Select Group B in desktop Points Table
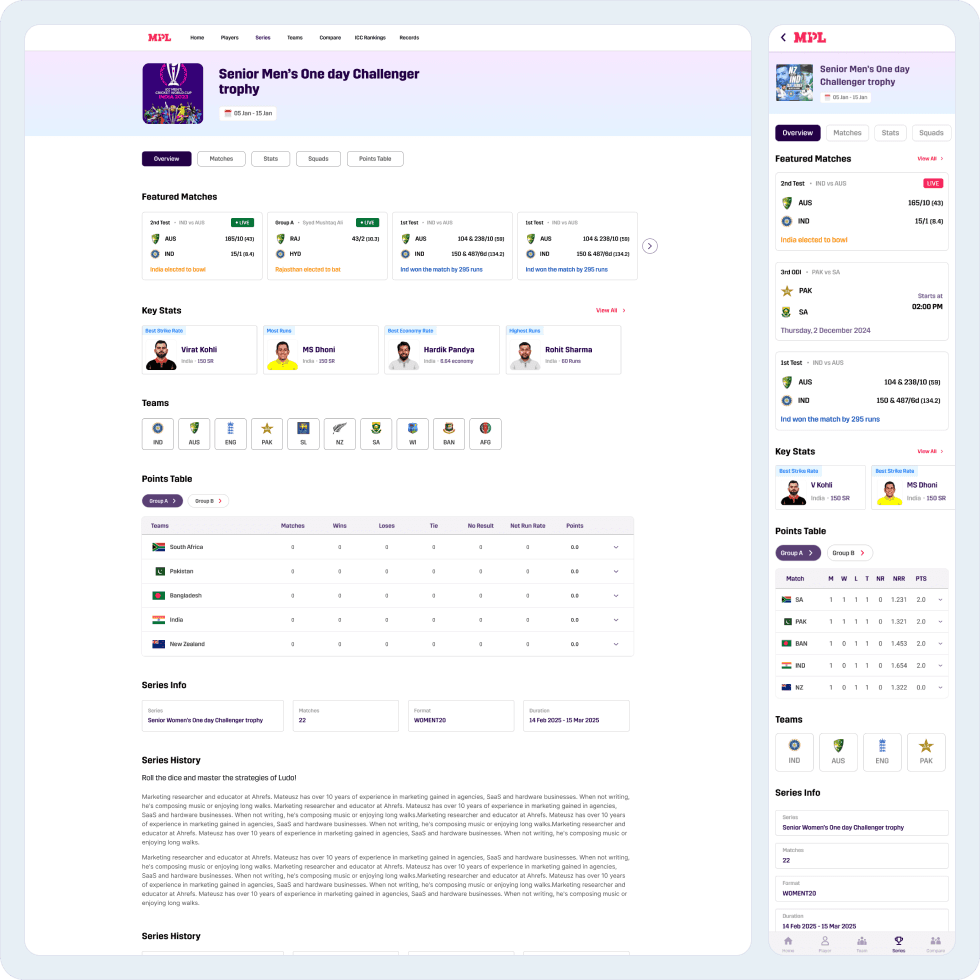This screenshot has width=980, height=980. pos(208,501)
